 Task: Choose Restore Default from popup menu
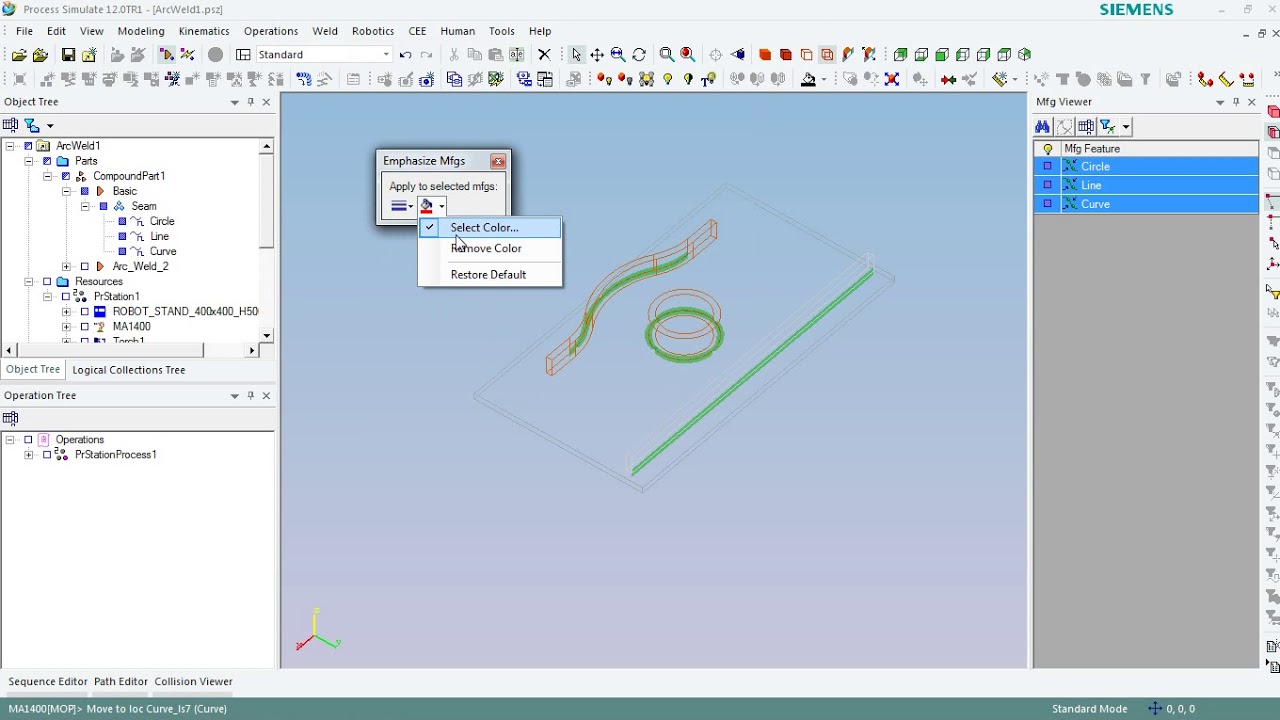coord(488,275)
